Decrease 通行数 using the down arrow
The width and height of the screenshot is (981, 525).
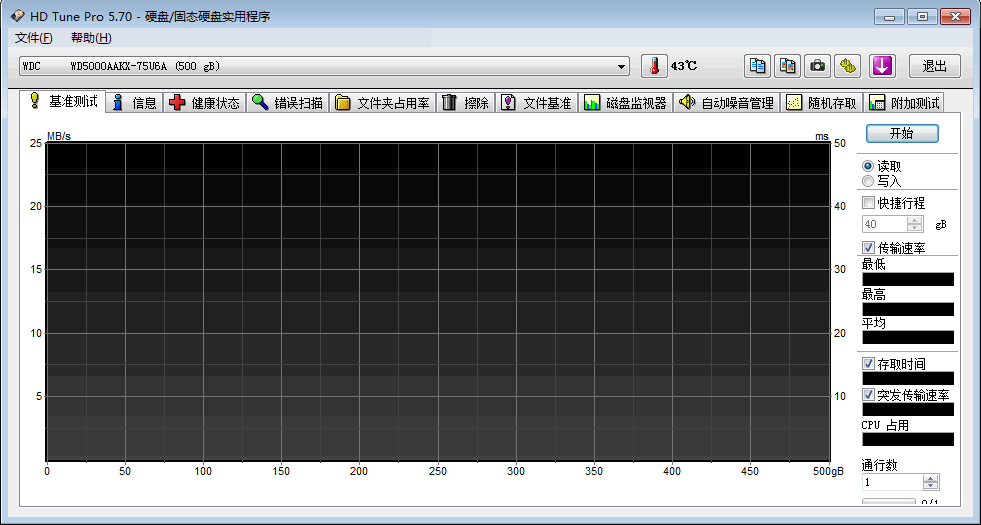coord(931,487)
